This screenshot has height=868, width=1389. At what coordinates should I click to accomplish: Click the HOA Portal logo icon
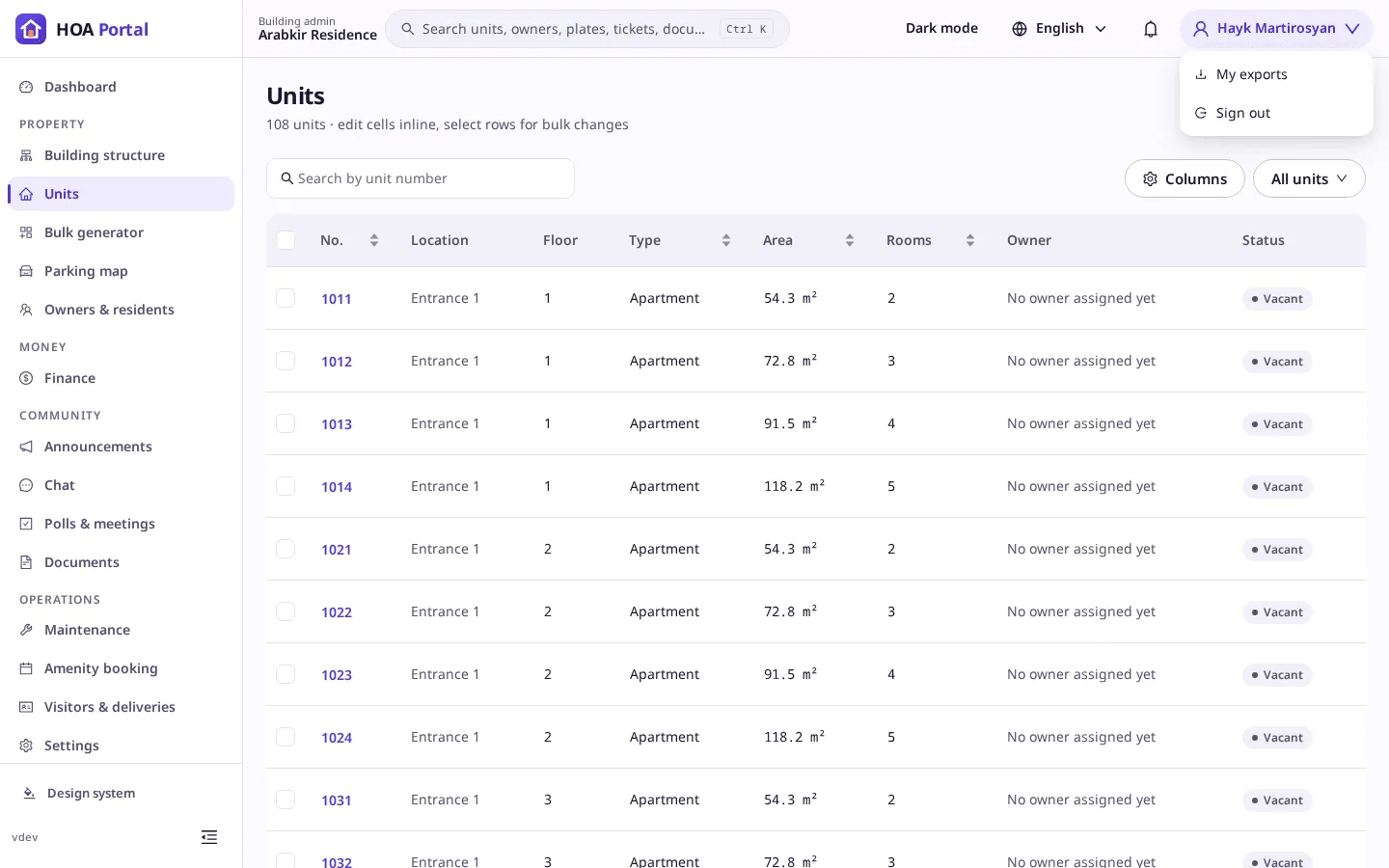tap(31, 29)
